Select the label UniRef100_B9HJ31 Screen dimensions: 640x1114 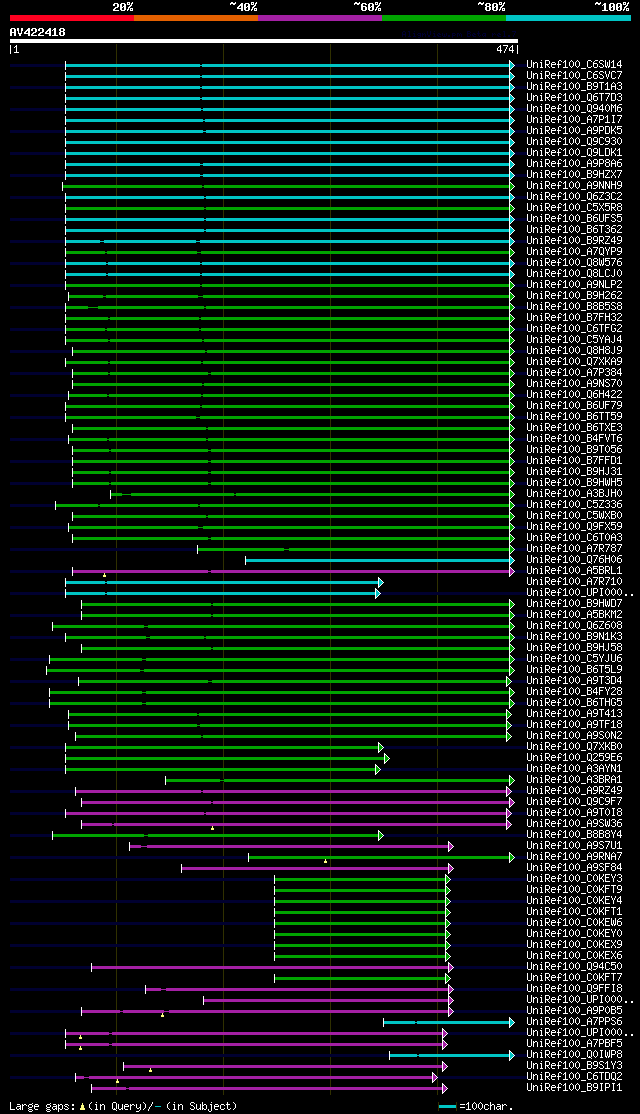pyautogui.click(x=575, y=472)
